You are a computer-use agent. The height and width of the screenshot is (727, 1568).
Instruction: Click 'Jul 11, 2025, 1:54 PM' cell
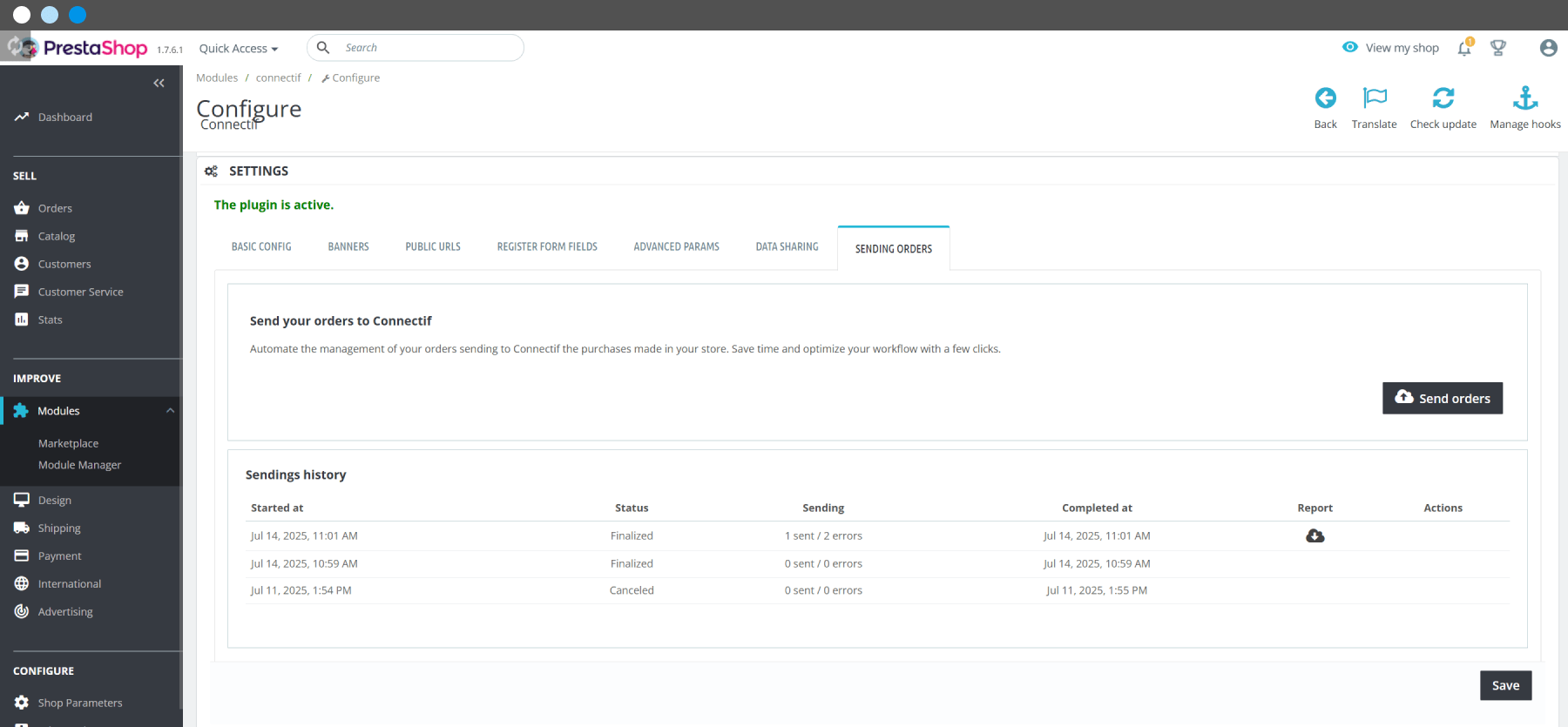301,590
